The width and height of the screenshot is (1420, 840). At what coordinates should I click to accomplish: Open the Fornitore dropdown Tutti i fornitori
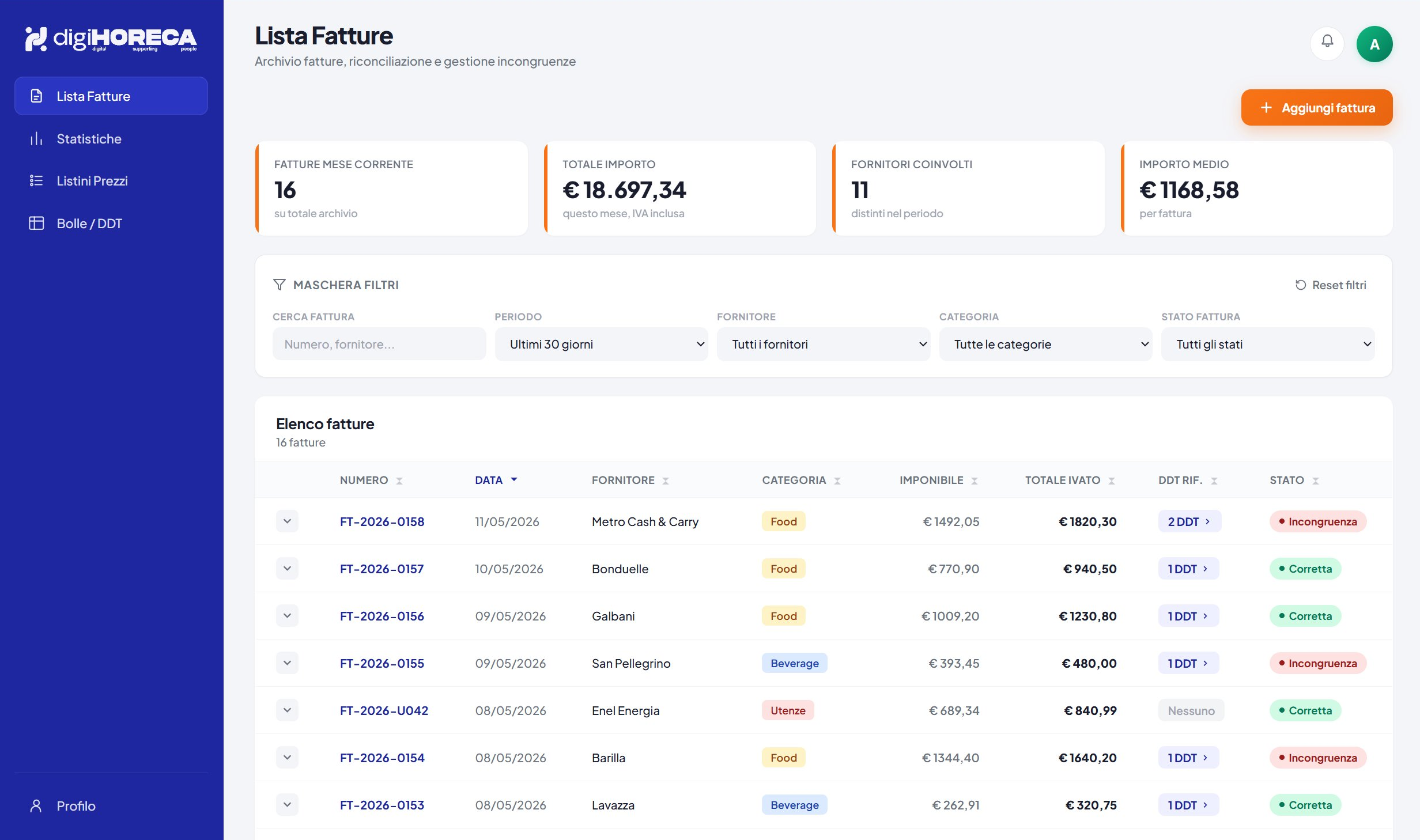coord(824,345)
